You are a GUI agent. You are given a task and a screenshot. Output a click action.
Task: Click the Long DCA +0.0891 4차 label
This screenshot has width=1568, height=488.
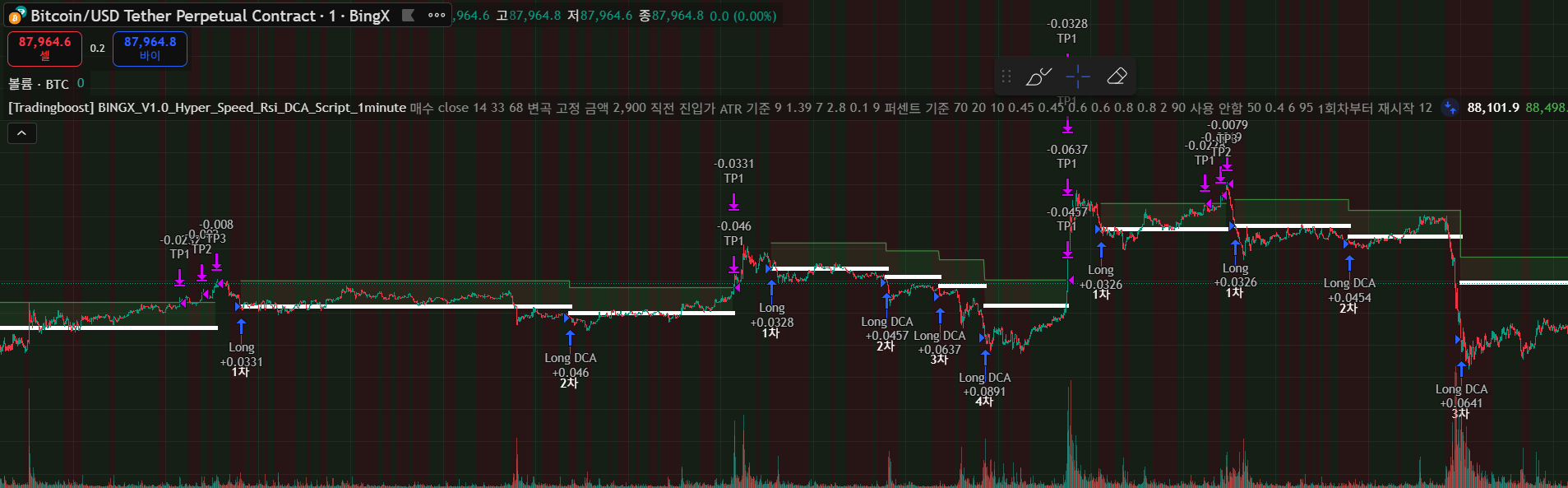tap(984, 389)
